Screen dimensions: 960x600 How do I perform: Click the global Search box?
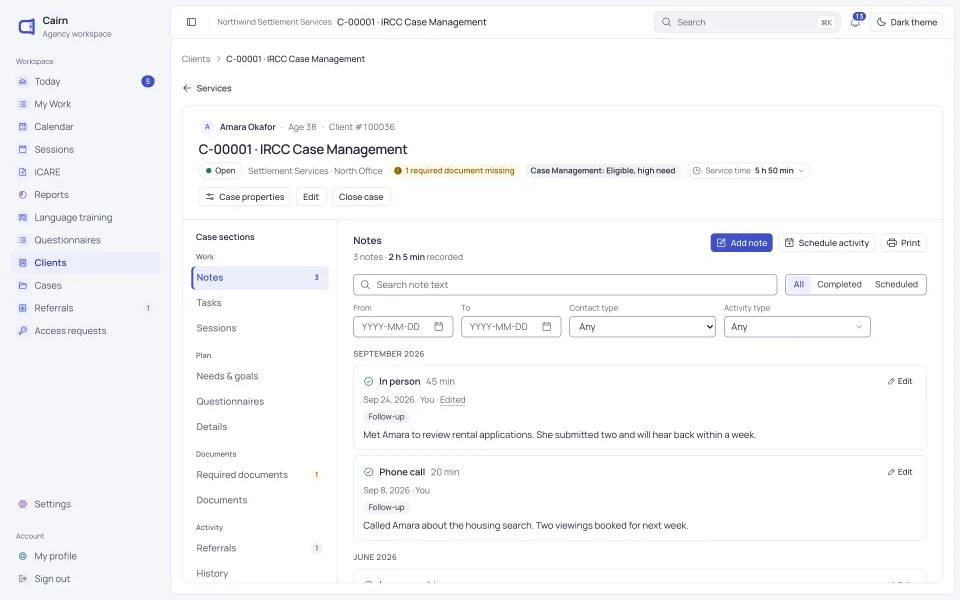746,22
